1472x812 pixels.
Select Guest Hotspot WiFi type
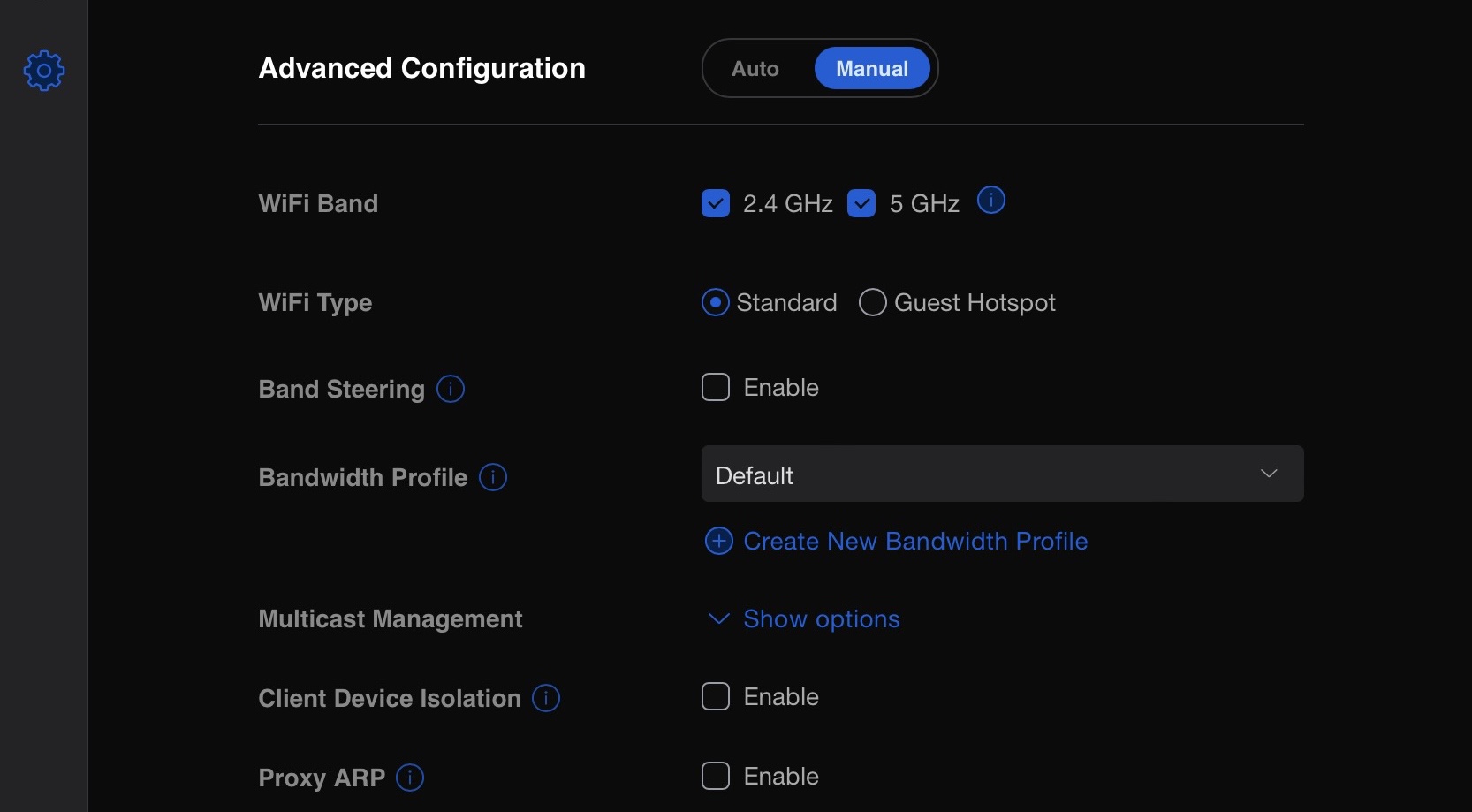point(873,302)
